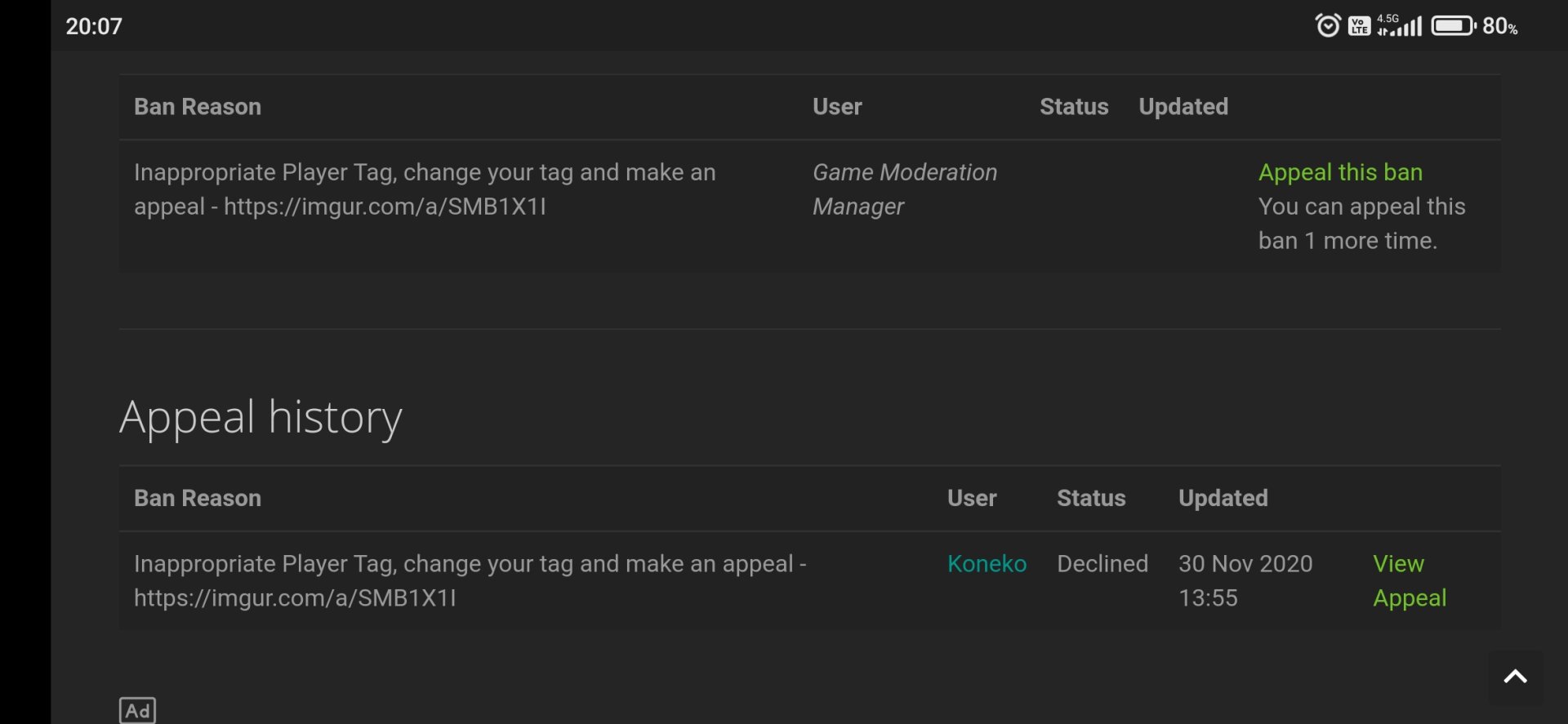1568x724 pixels.
Task: Click the User header in Appeal history table
Action: (972, 498)
